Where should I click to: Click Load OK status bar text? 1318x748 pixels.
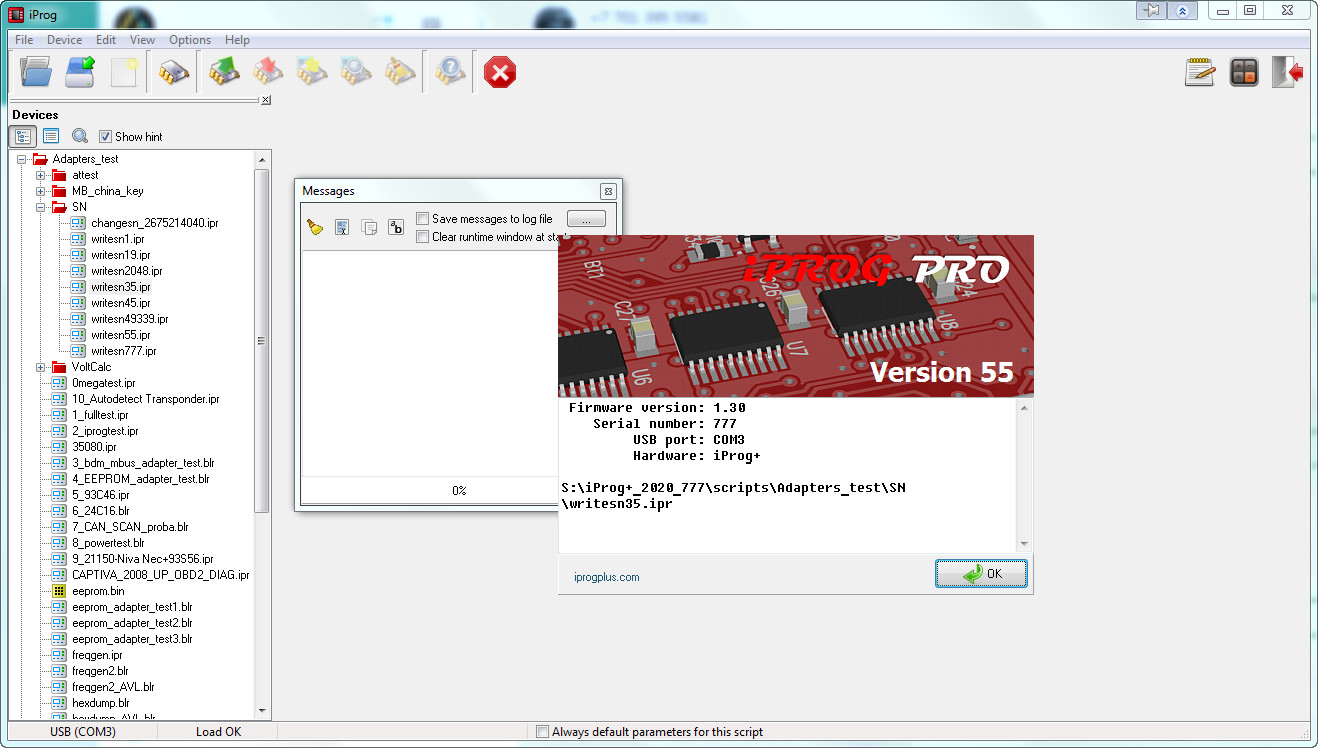click(218, 732)
